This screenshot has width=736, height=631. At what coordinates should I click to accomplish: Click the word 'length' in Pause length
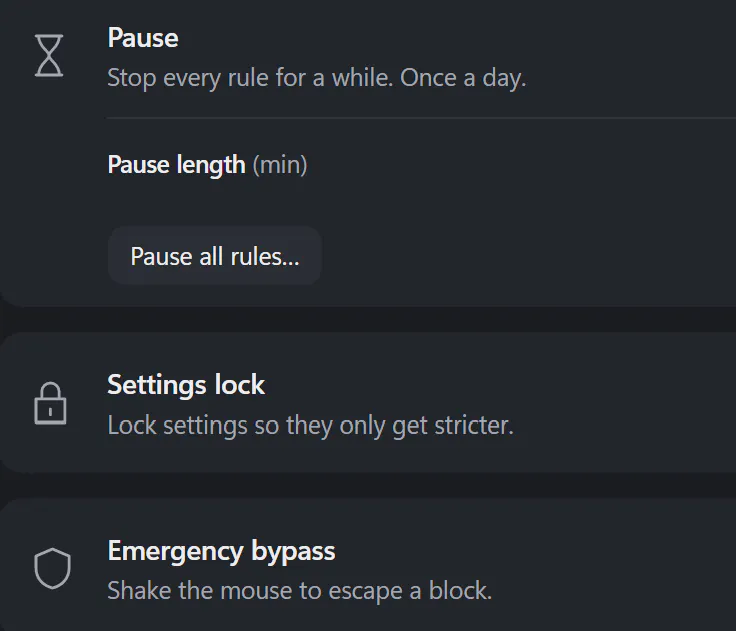tap(211, 165)
